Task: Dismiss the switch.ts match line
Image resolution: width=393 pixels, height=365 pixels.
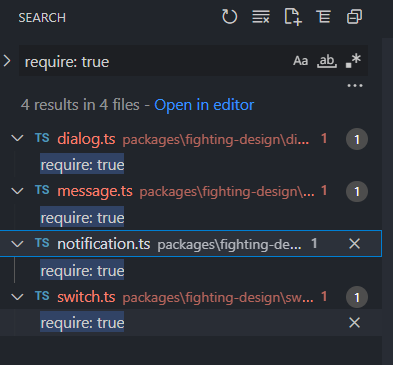Action: [354, 323]
